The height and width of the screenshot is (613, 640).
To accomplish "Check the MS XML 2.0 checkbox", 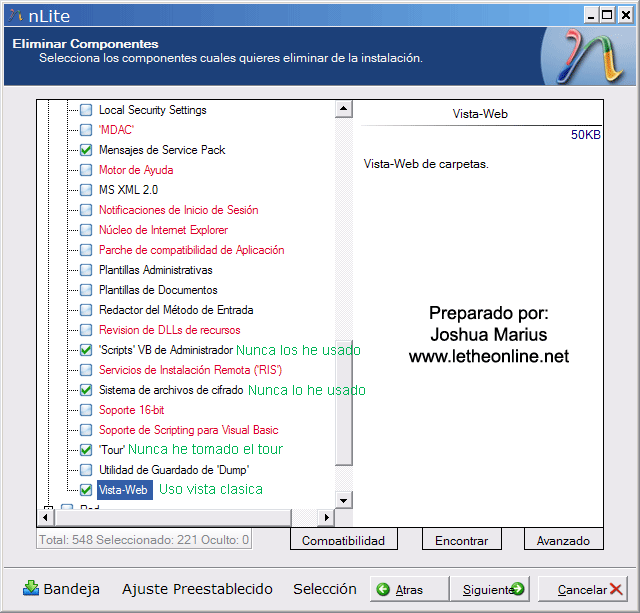I will 86,190.
